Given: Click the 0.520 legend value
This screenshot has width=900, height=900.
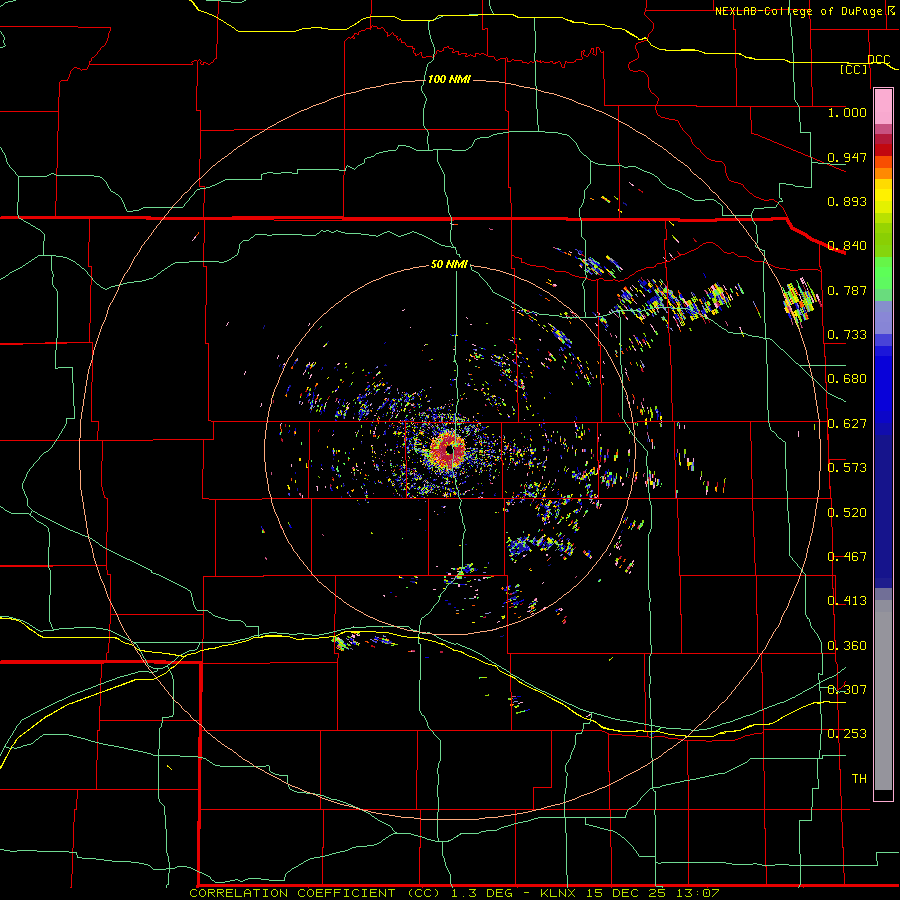Looking at the screenshot, I should pyautogui.click(x=847, y=513).
